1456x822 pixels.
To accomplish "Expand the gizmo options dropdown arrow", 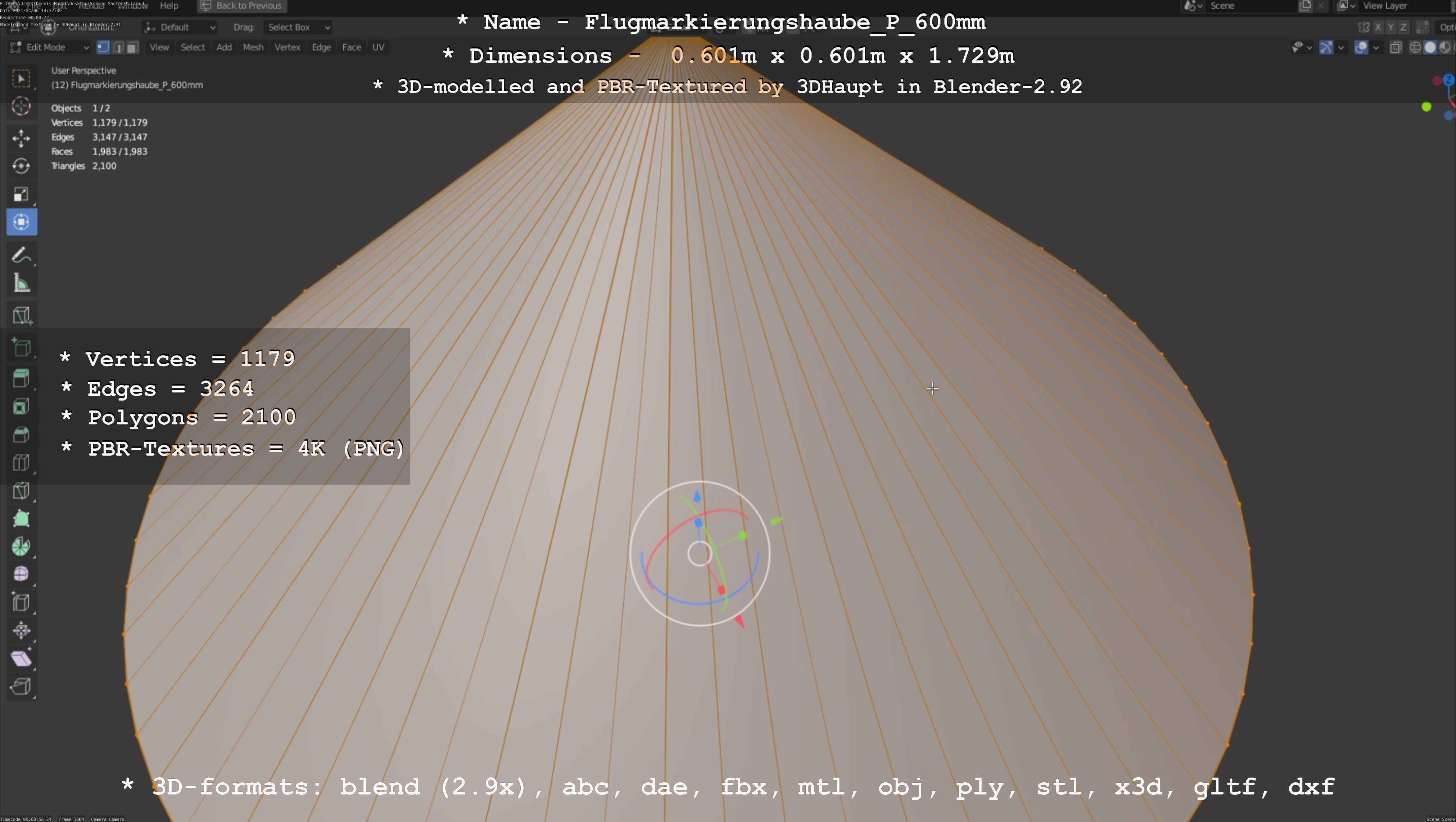I will pyautogui.click(x=1341, y=47).
